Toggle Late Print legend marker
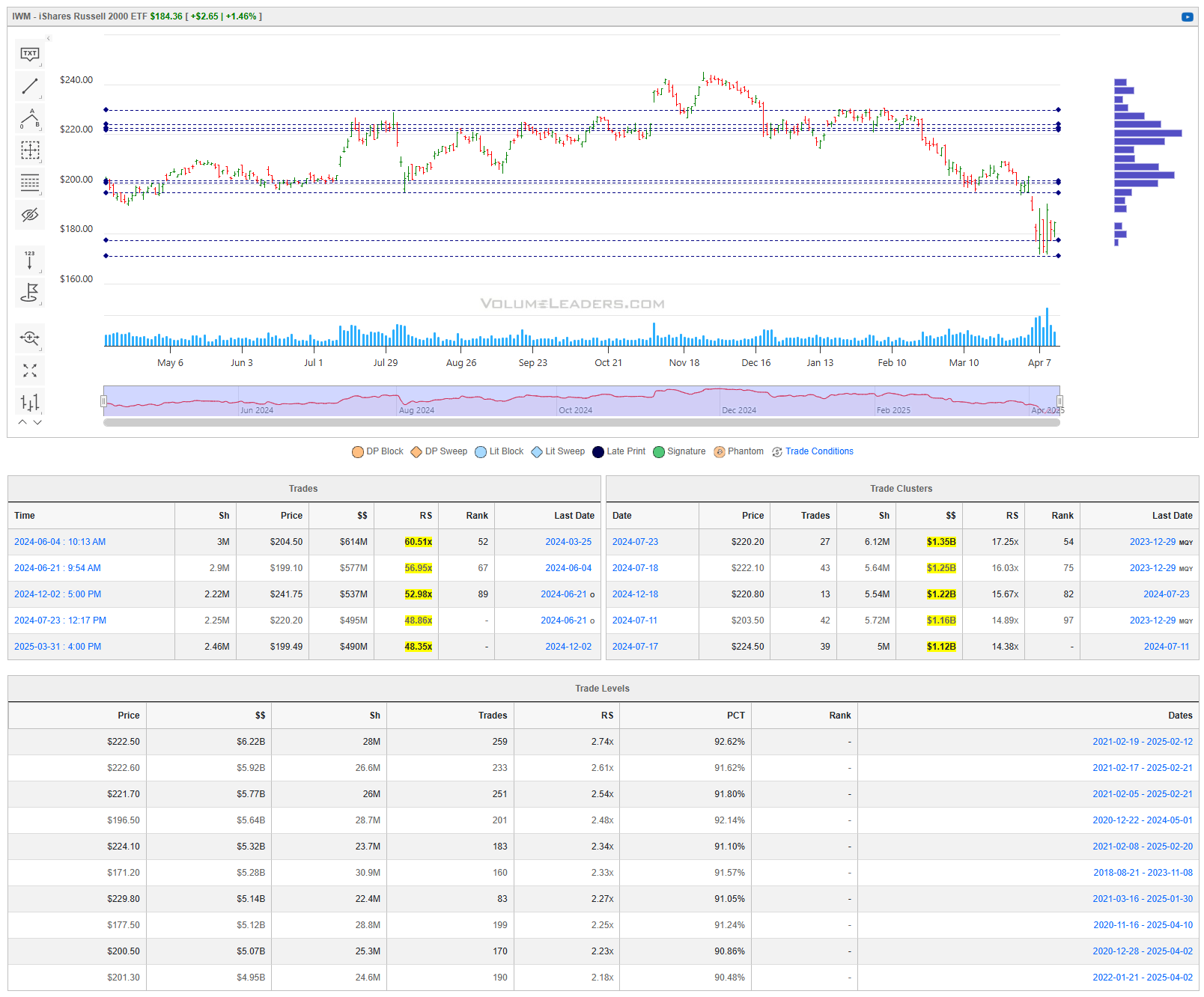Viewport: 1204px width, 997px height. coord(598,452)
